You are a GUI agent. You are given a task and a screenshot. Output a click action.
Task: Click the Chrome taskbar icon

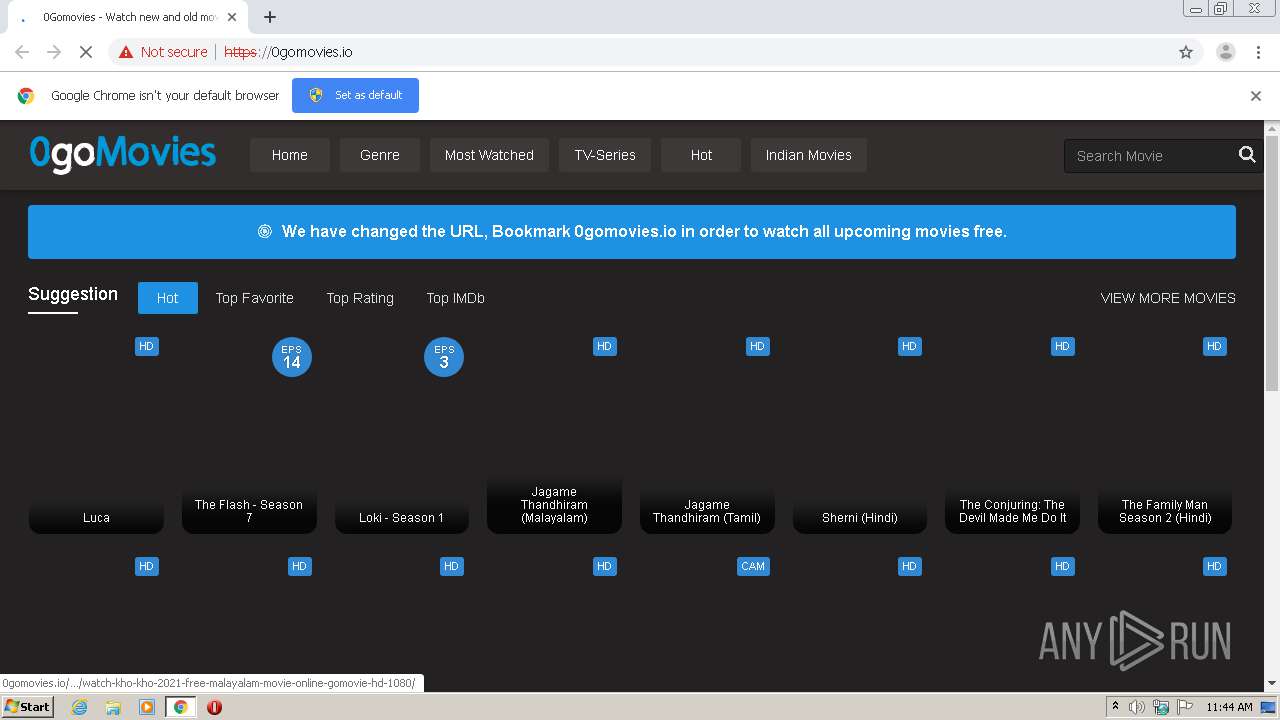180,707
